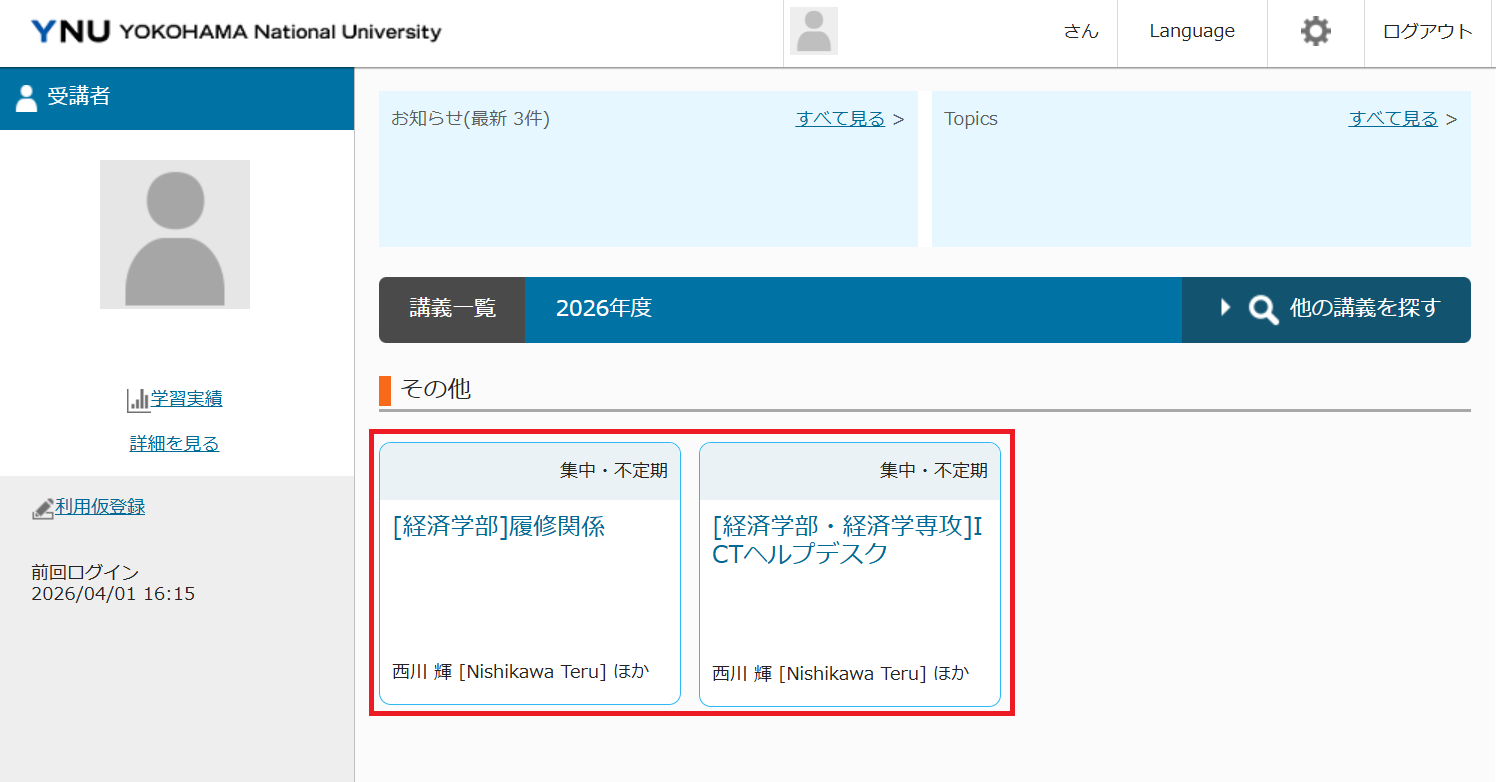This screenshot has width=1496, height=782.
Task: Open the 詳細を見る link
Action: click(174, 443)
